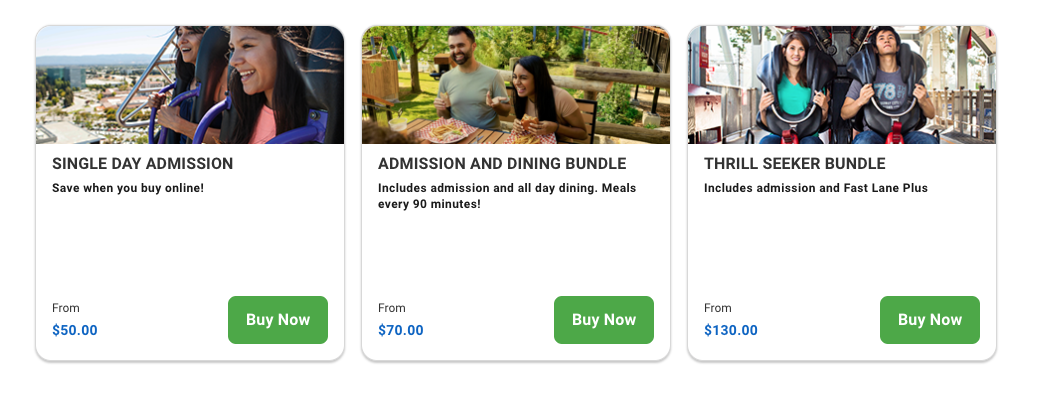Viewport: 1042px width, 394px height.
Task: Click the 'Save when you buy online!' text
Action: 128,188
